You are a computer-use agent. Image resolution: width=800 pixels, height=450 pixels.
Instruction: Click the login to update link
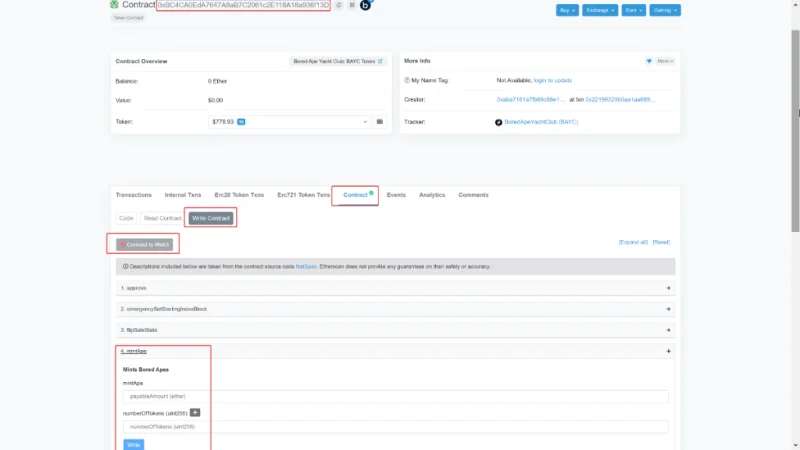pos(553,81)
